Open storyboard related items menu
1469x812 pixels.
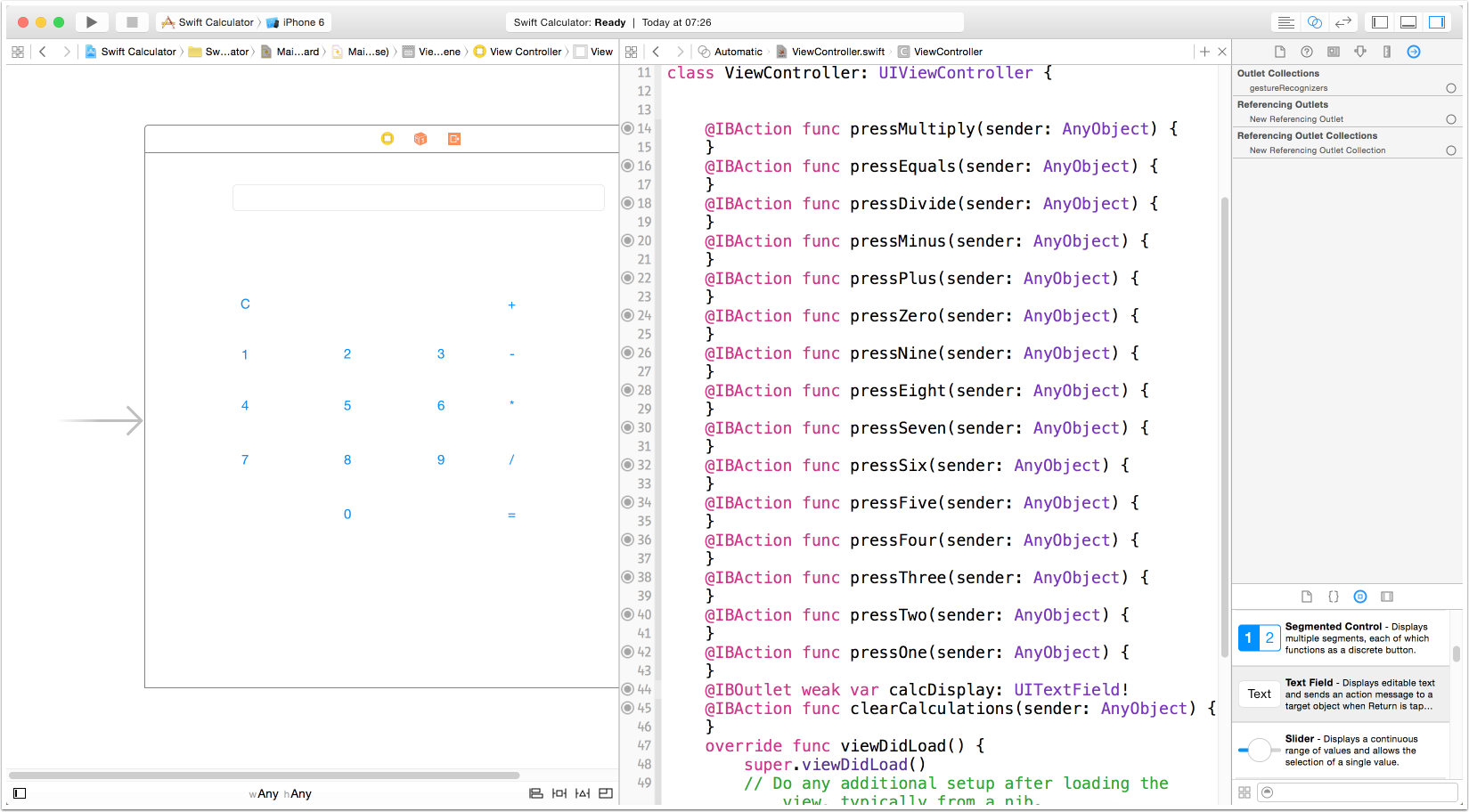click(18, 52)
